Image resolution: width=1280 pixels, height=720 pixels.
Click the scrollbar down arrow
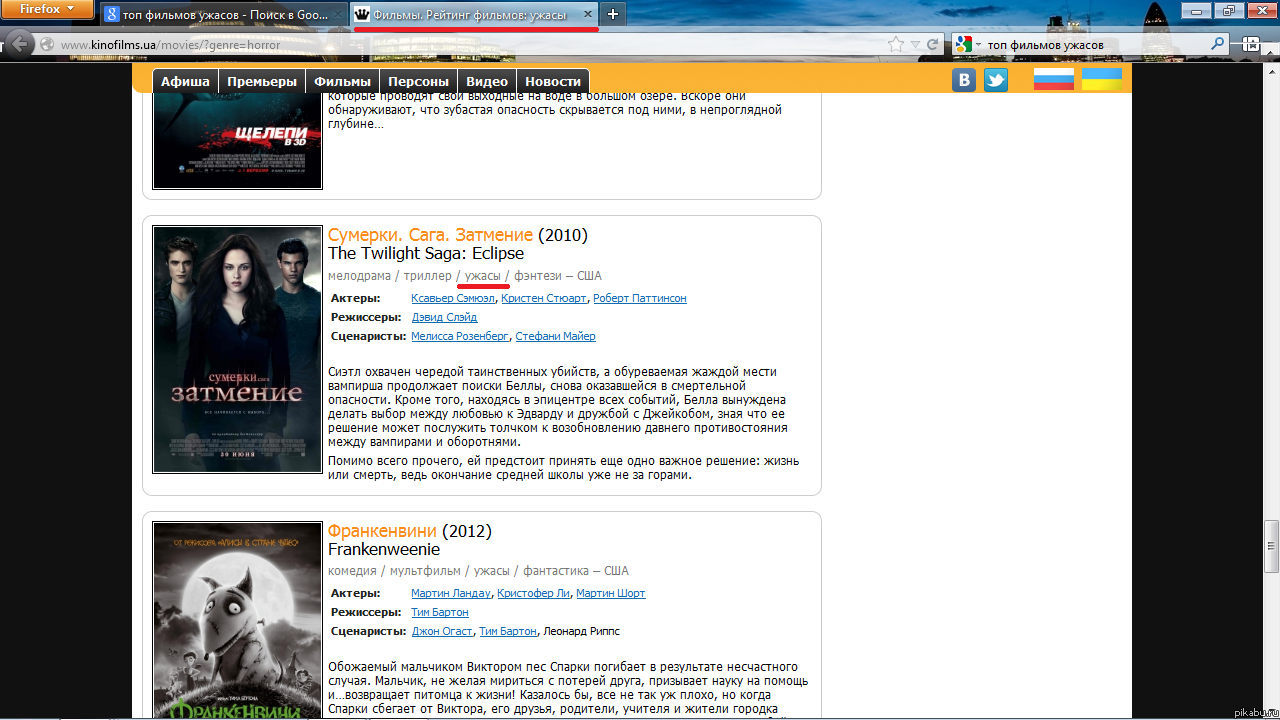(x=1271, y=710)
